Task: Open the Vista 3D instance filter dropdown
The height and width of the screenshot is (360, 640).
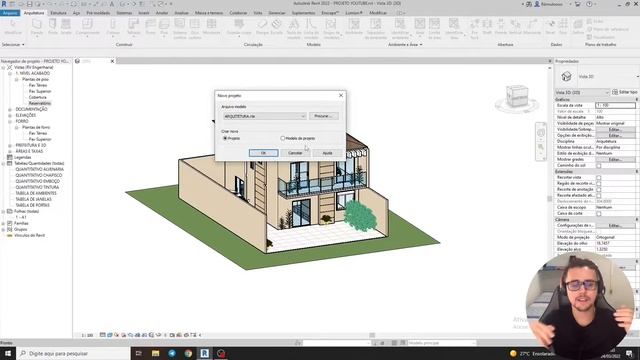Action: point(582,93)
